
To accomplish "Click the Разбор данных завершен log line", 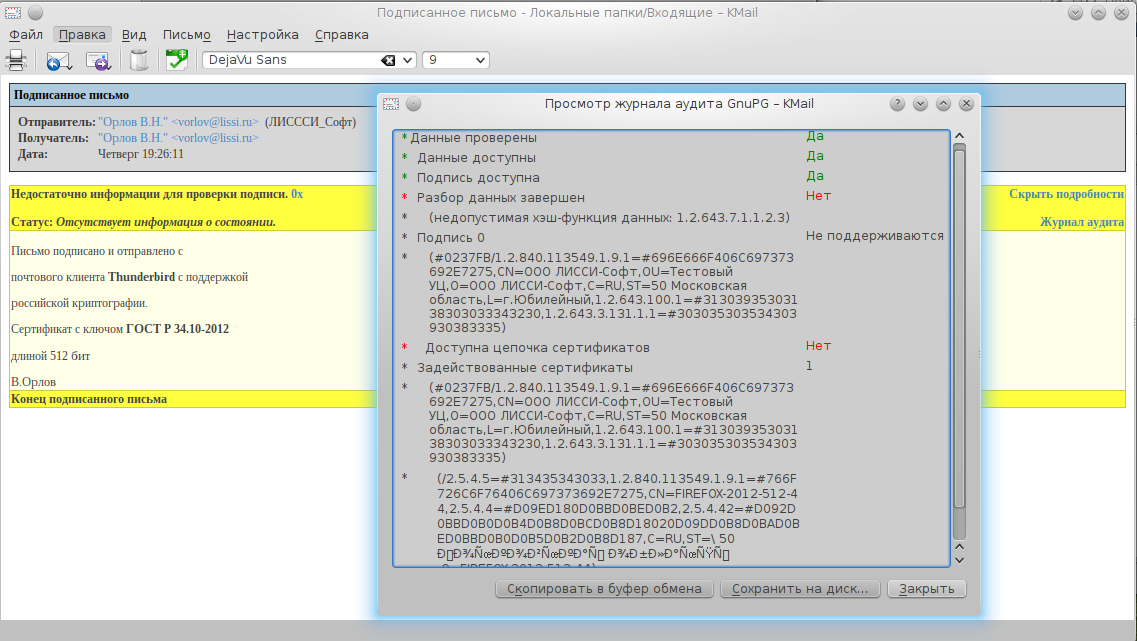I will [500, 198].
